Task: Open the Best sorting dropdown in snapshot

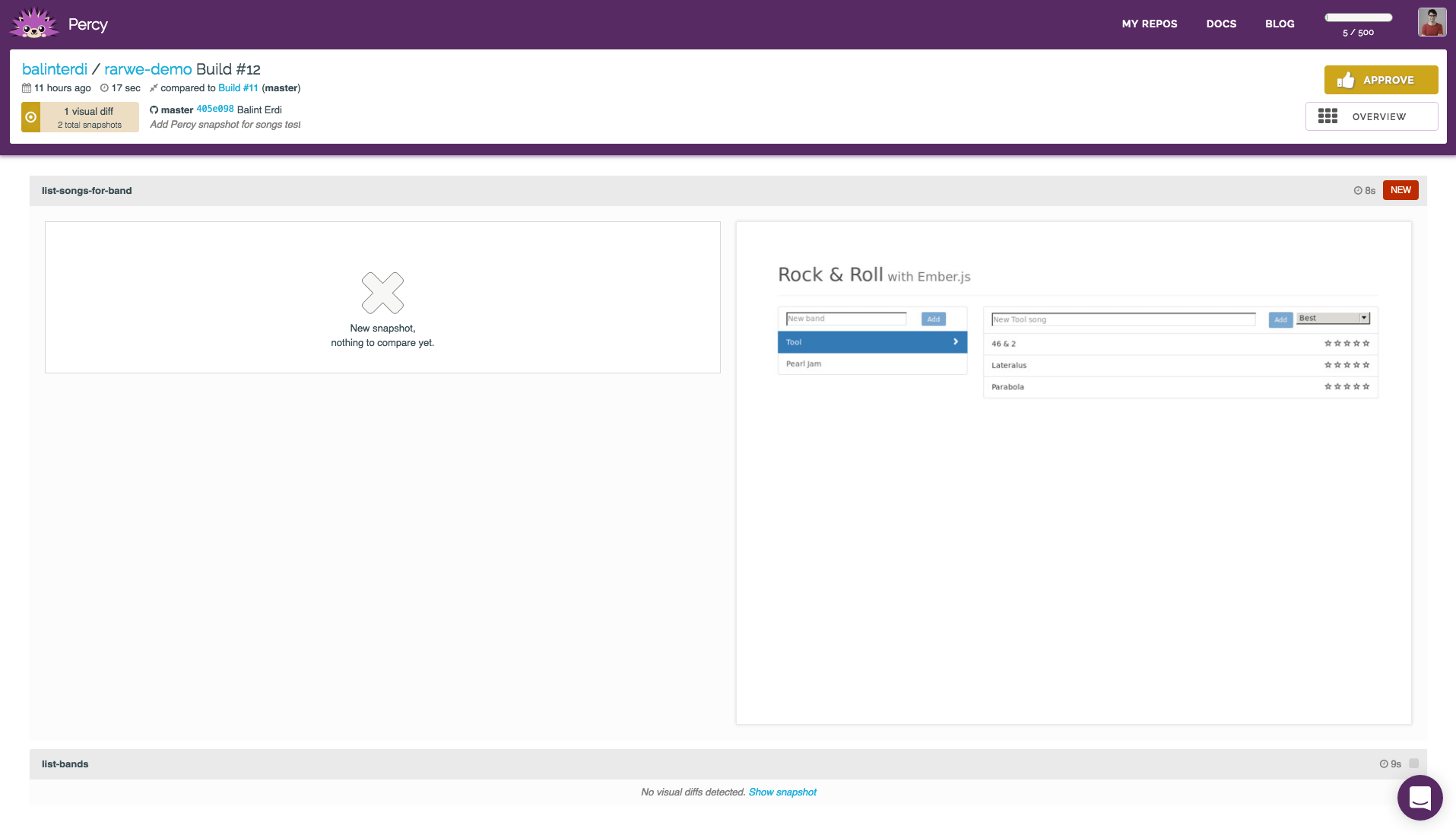Action: coord(1333,318)
